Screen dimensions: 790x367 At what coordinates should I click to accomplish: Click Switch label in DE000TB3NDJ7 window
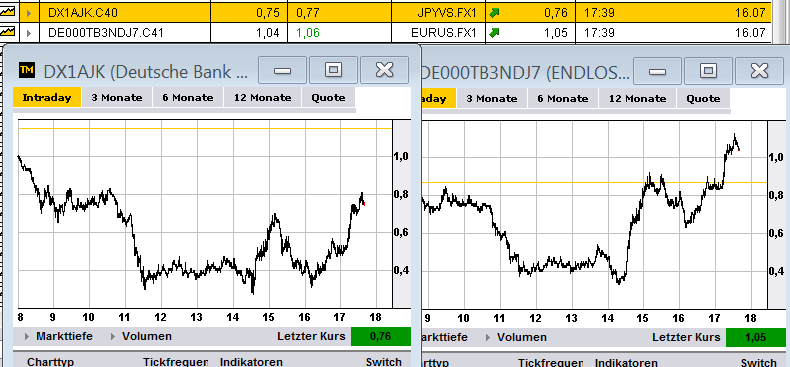pyautogui.click(x=758, y=362)
